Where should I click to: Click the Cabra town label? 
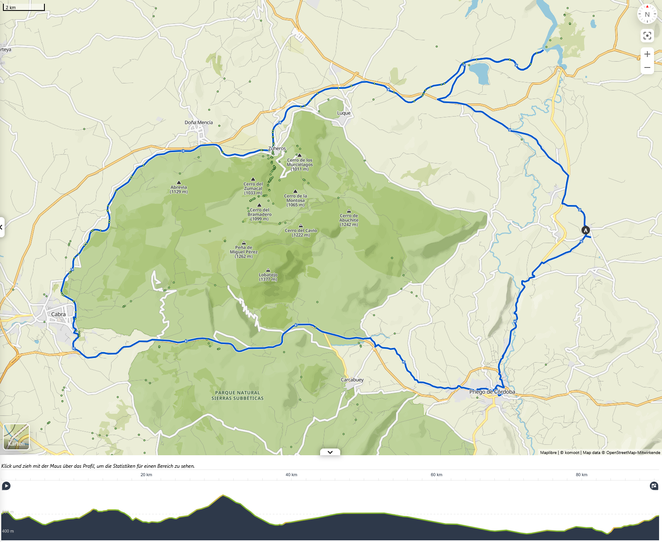click(x=58, y=314)
